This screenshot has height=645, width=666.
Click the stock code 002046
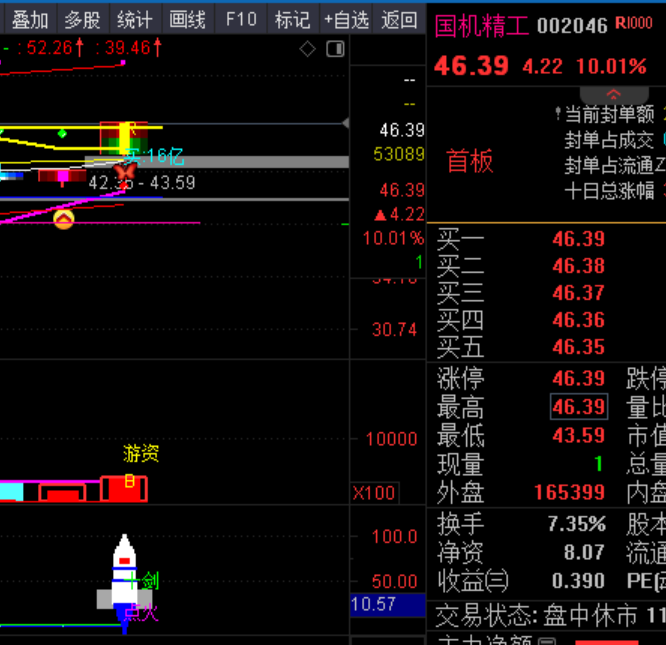coord(572,26)
